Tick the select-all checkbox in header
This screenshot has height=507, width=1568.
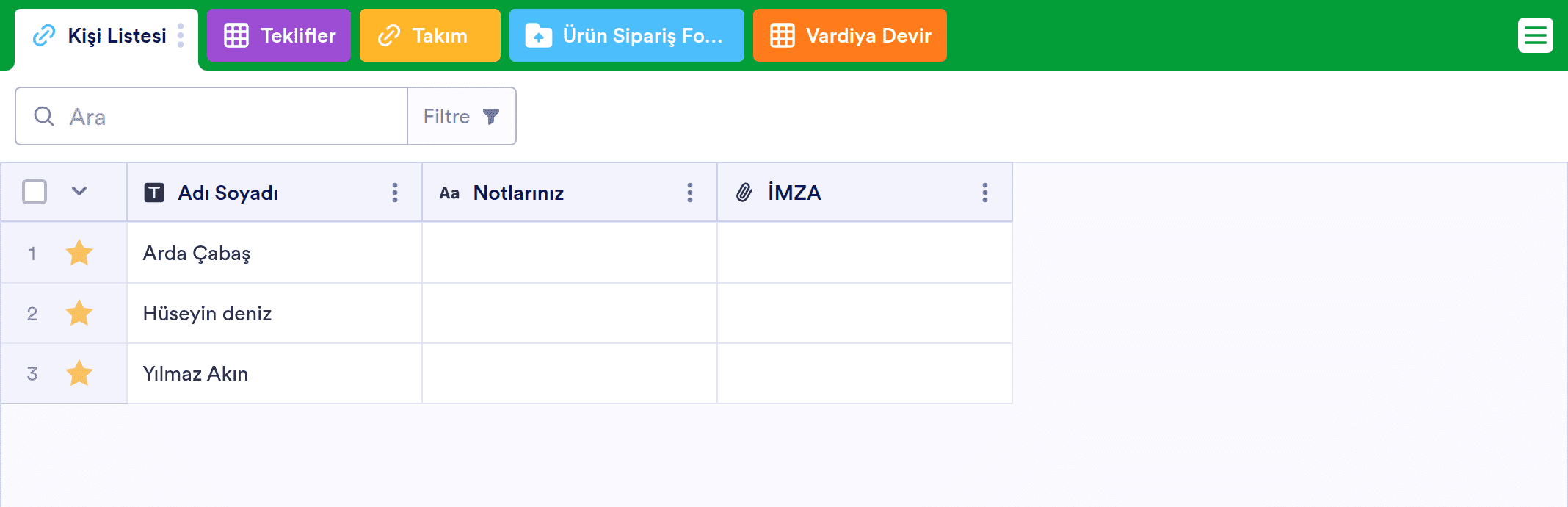(35, 192)
